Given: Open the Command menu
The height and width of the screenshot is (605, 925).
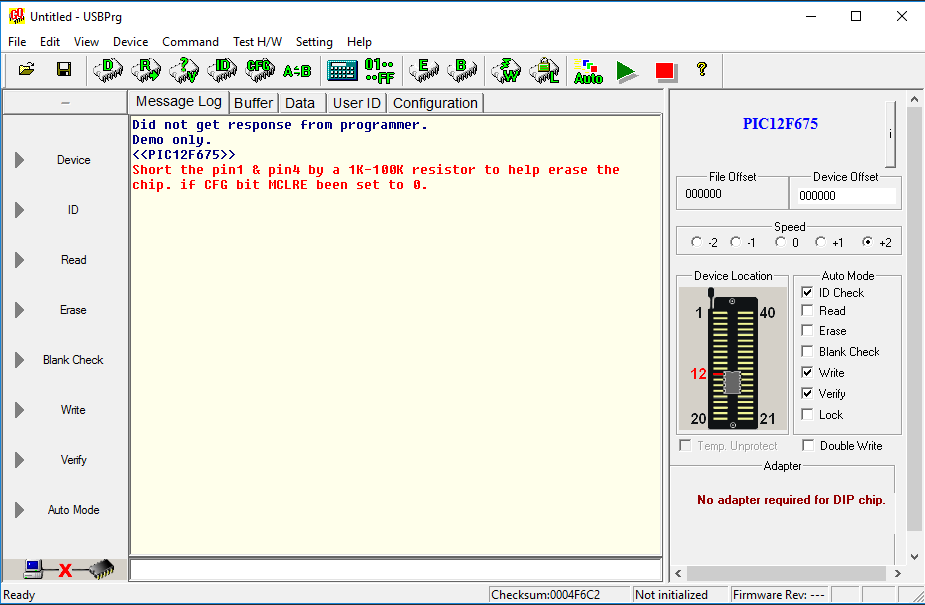Looking at the screenshot, I should click(191, 42).
